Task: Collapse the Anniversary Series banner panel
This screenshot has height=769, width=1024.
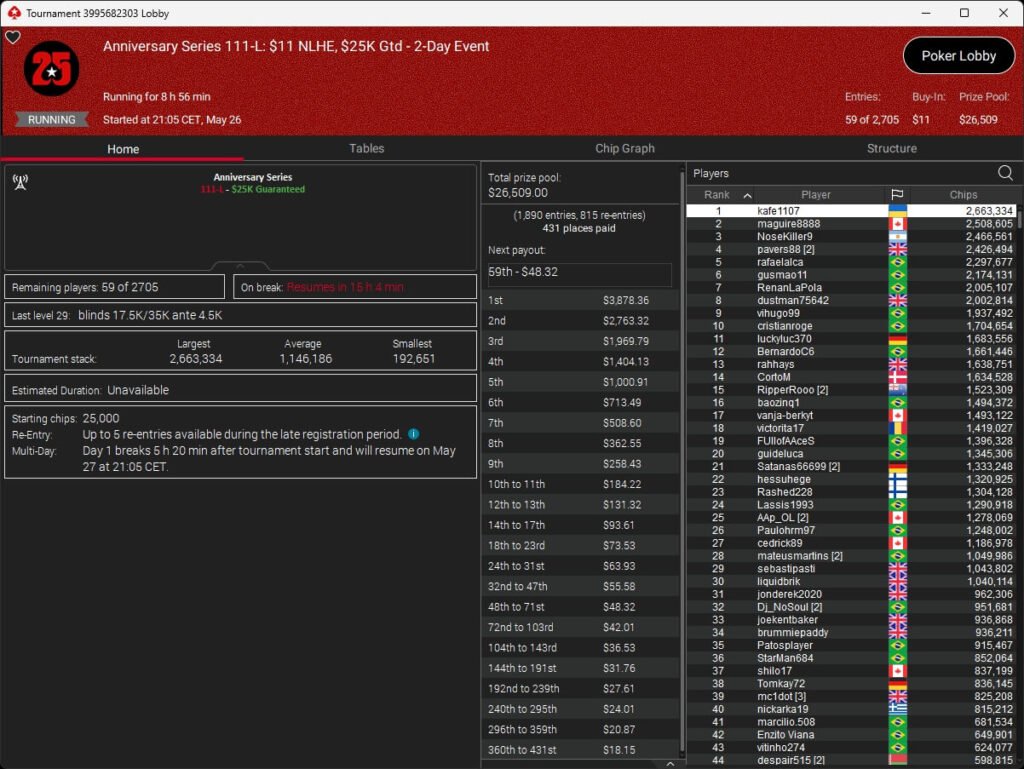Action: 240,266
